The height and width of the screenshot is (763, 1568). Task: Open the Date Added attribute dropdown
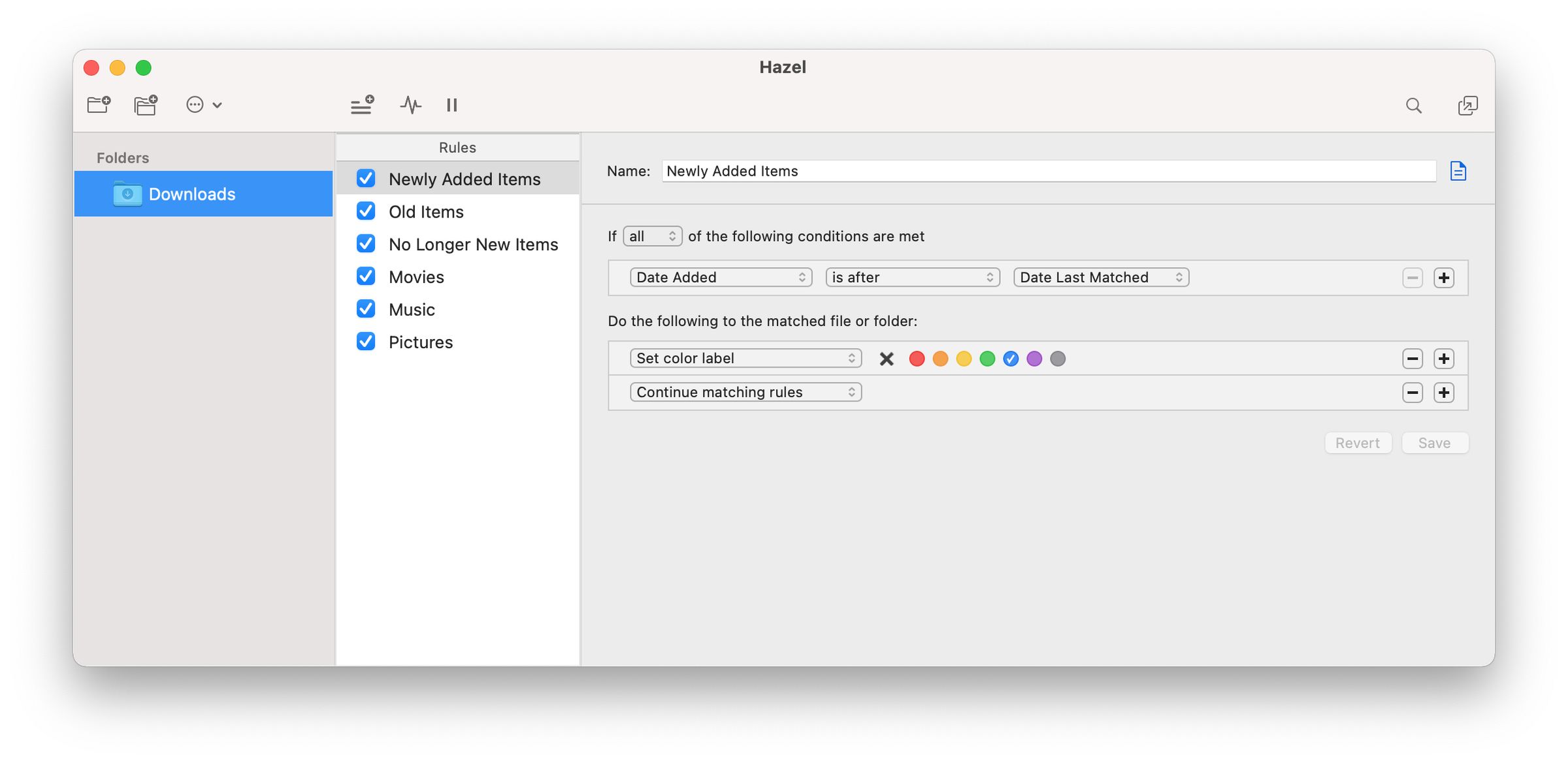pyautogui.click(x=721, y=277)
